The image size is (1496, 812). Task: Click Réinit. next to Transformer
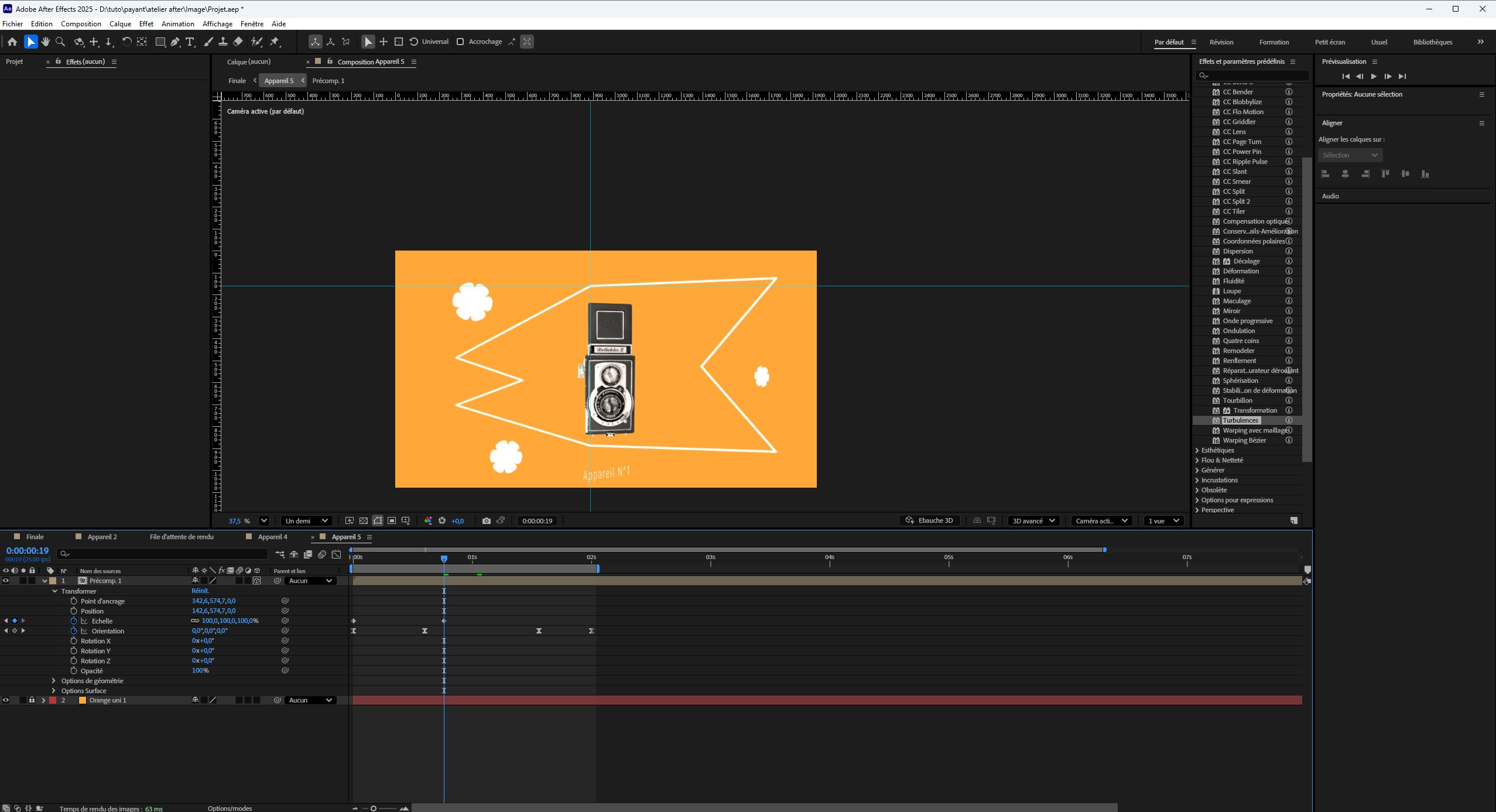click(x=200, y=591)
